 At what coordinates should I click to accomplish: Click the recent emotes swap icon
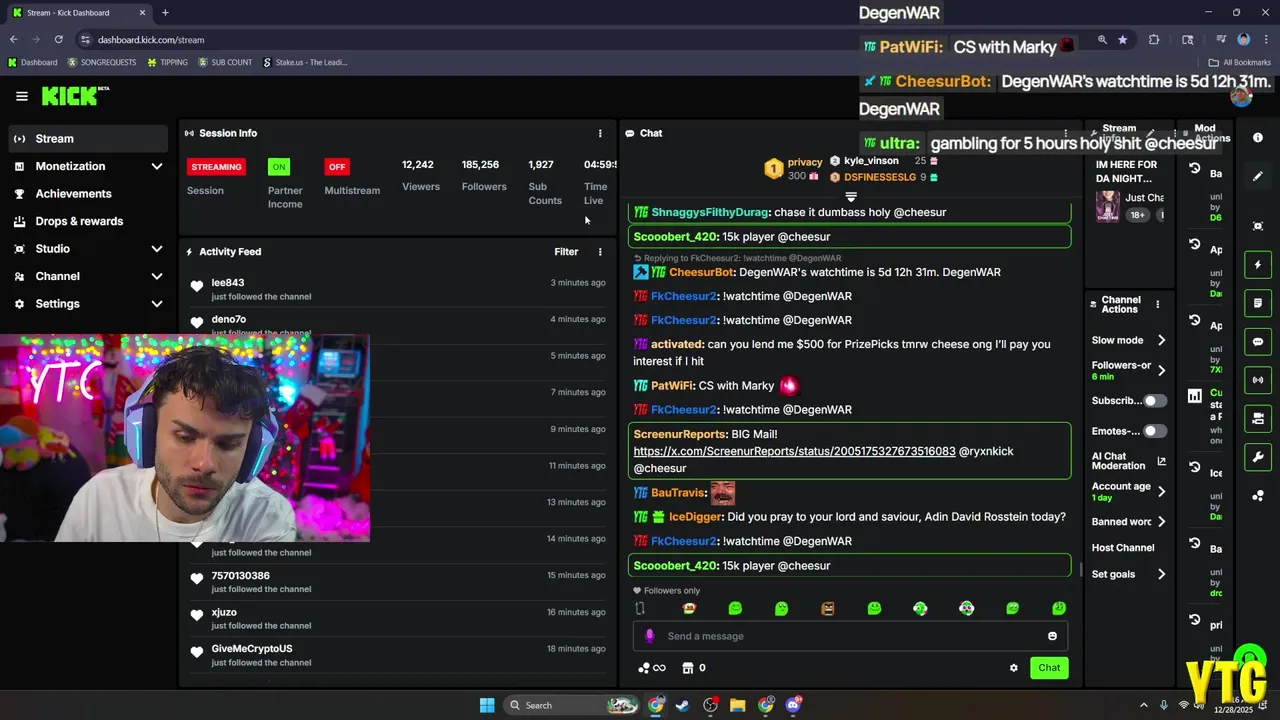[x=640, y=608]
